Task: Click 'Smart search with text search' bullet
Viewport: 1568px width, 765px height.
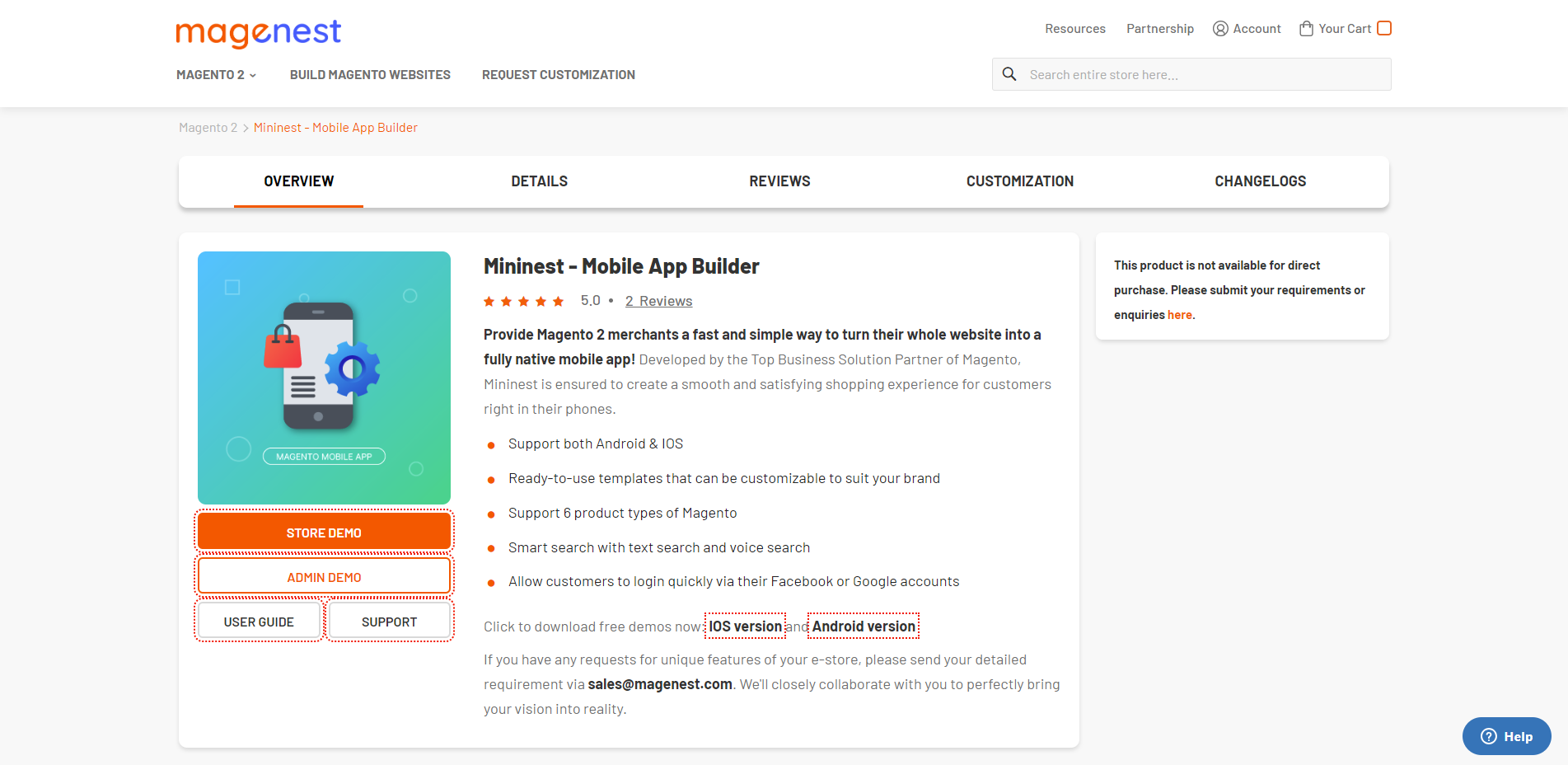Action: click(659, 547)
